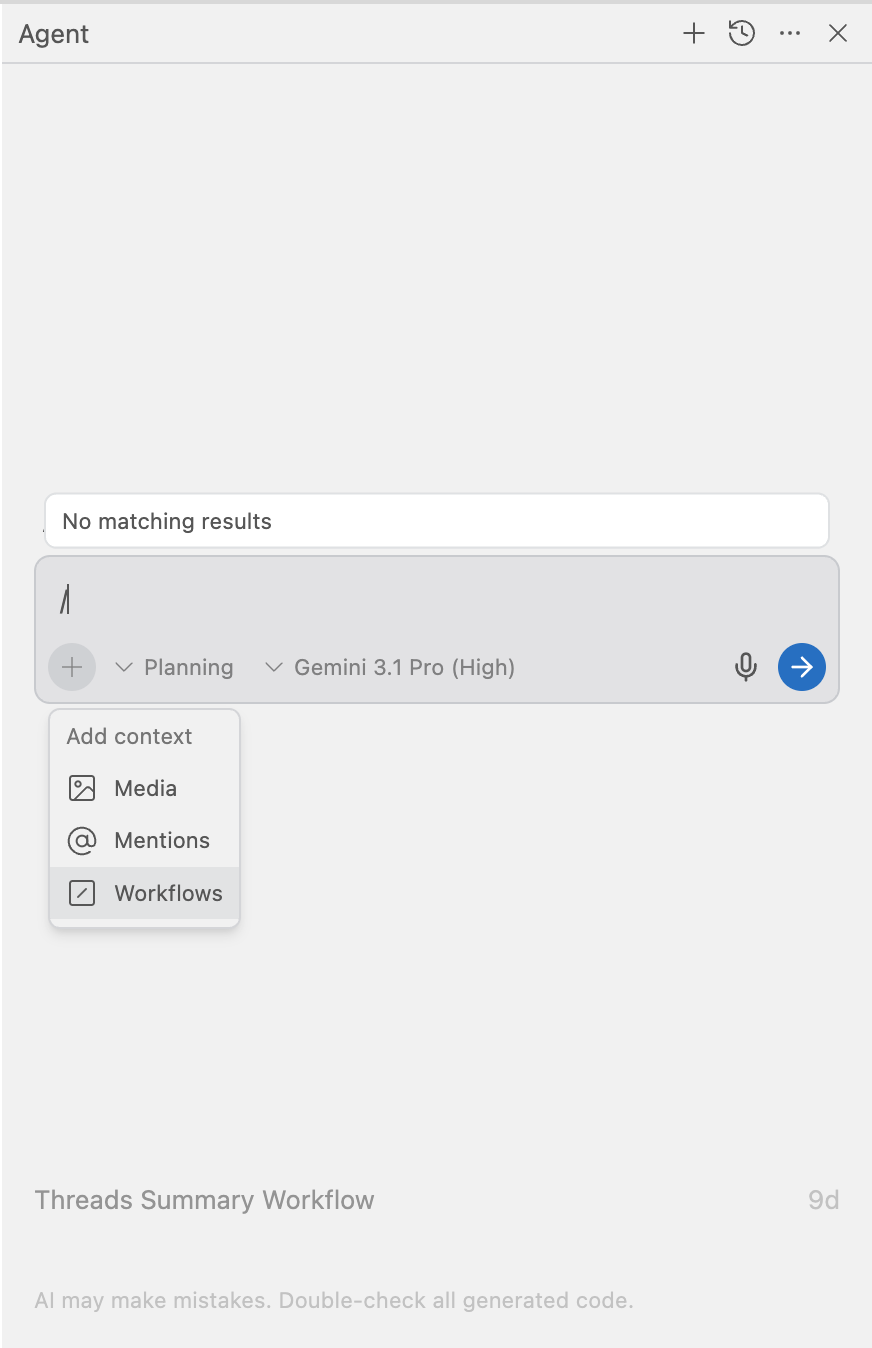Send the message with the blue arrow

pos(802,667)
